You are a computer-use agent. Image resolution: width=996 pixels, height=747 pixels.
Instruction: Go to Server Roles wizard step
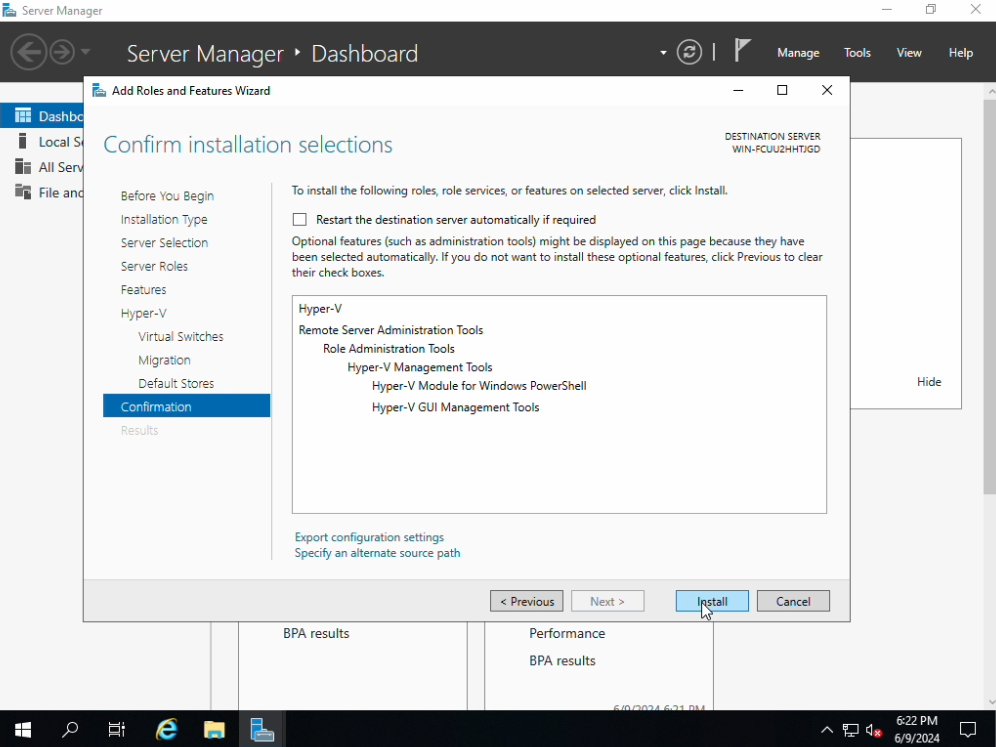(x=154, y=266)
